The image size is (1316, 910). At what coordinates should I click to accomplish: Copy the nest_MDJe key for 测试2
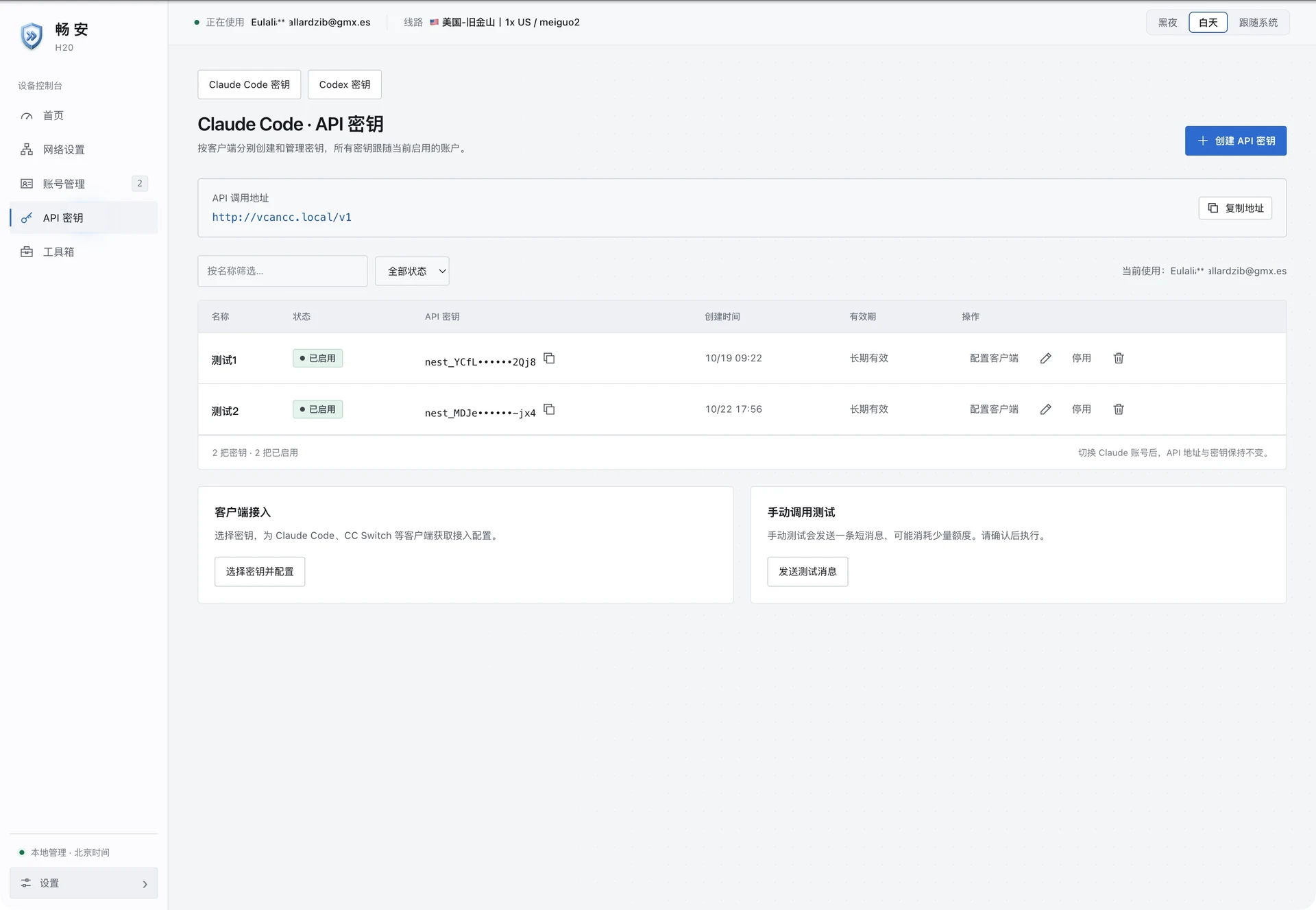click(x=549, y=409)
